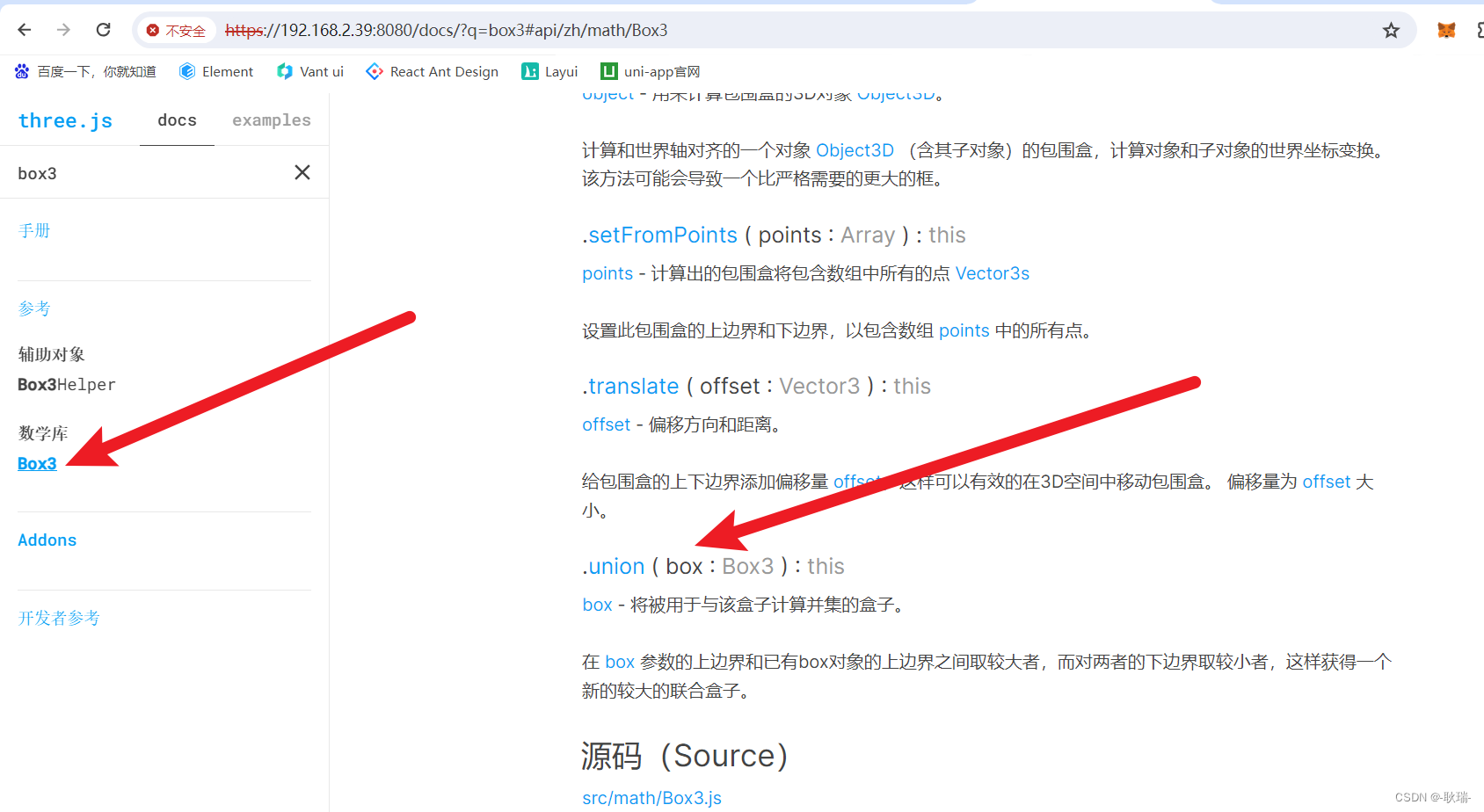Select the 手册 section heading
Image resolution: width=1484 pixels, height=812 pixels.
(34, 230)
